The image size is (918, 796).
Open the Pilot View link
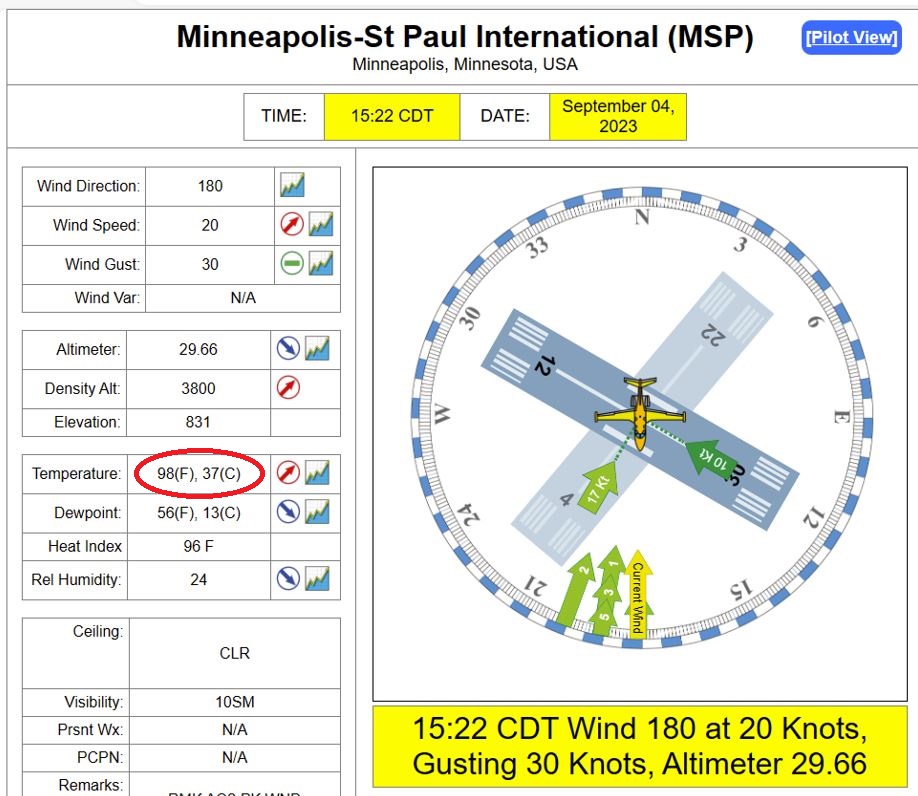coord(851,37)
